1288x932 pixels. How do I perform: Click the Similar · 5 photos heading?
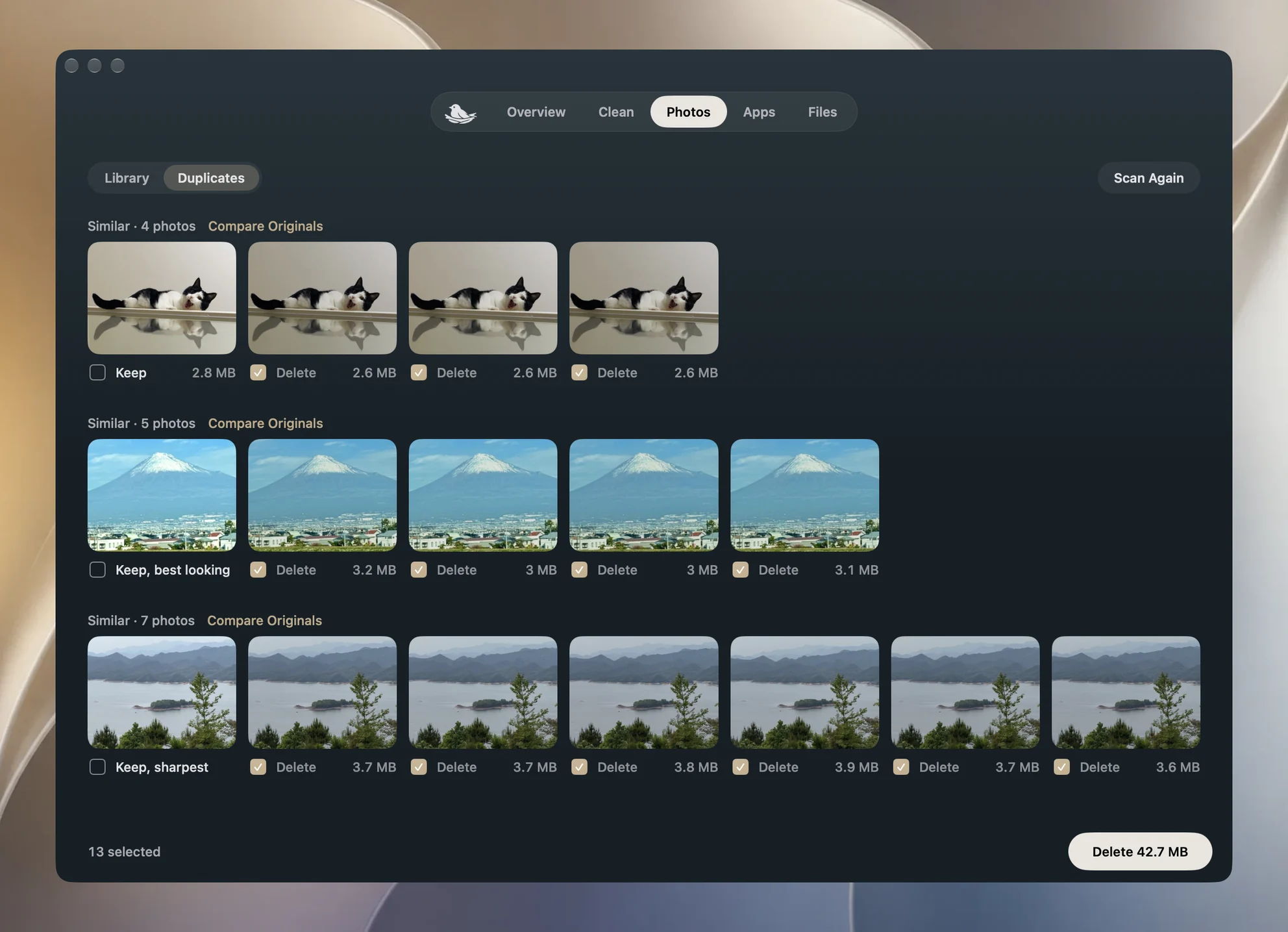142,423
